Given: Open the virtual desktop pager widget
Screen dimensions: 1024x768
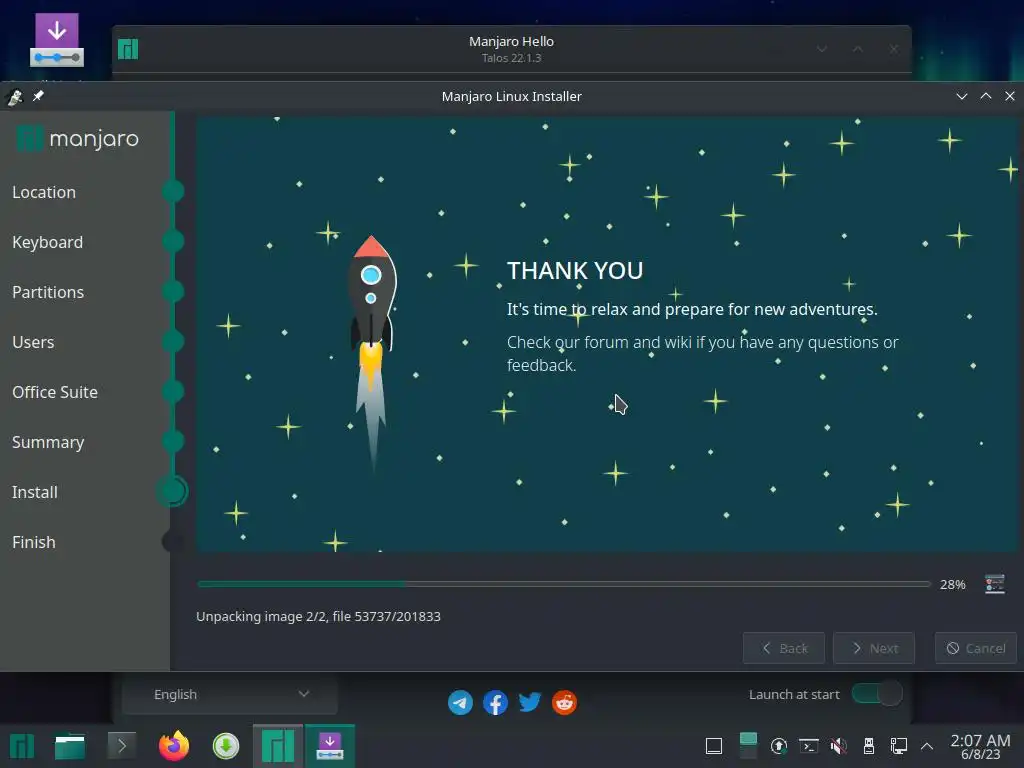Looking at the screenshot, I should (748, 746).
